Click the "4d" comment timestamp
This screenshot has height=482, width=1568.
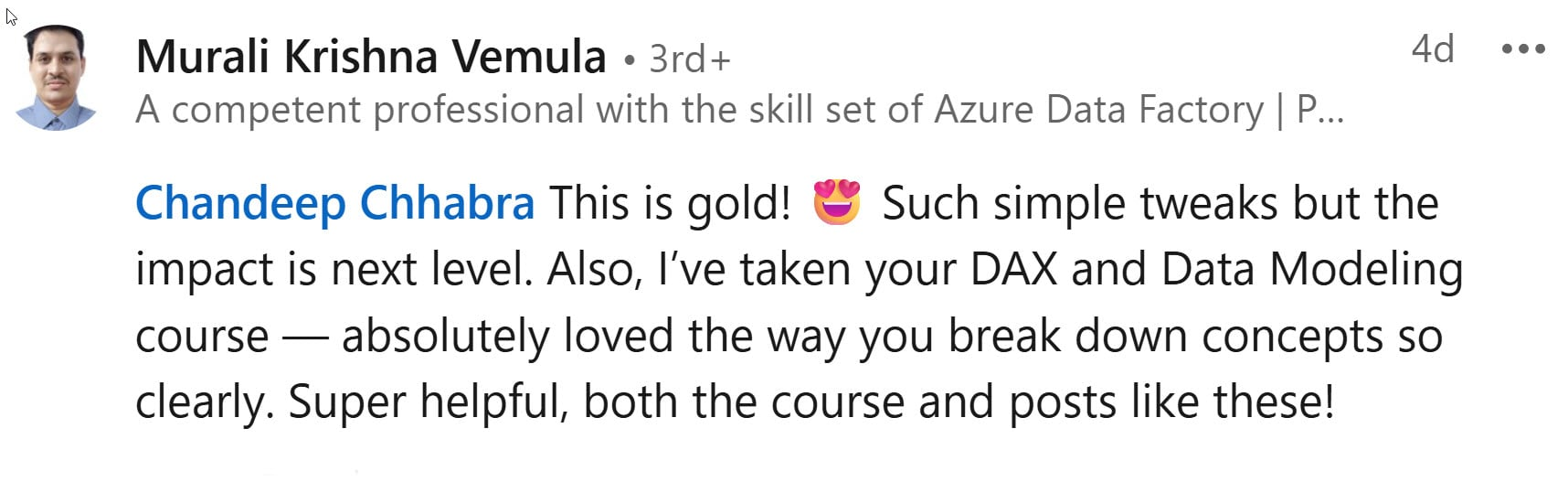pos(1432,49)
